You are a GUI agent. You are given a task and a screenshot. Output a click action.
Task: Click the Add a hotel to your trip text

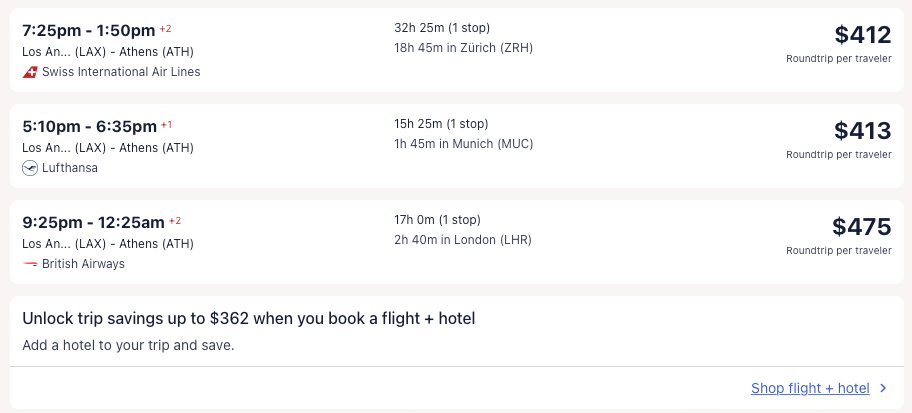pyautogui.click(x=128, y=346)
